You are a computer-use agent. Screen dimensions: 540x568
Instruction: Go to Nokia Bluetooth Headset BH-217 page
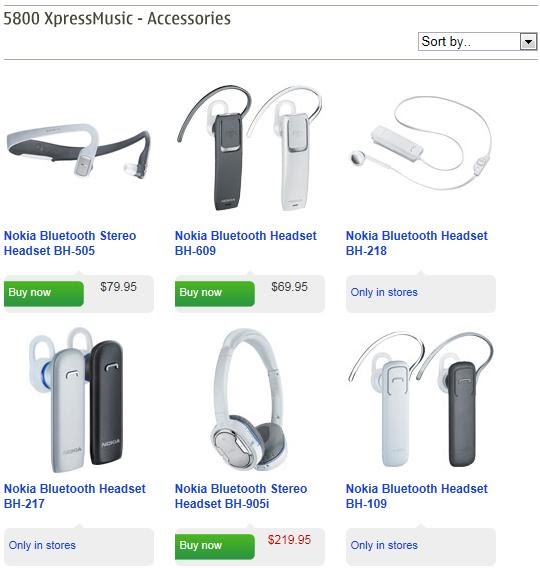point(75,496)
